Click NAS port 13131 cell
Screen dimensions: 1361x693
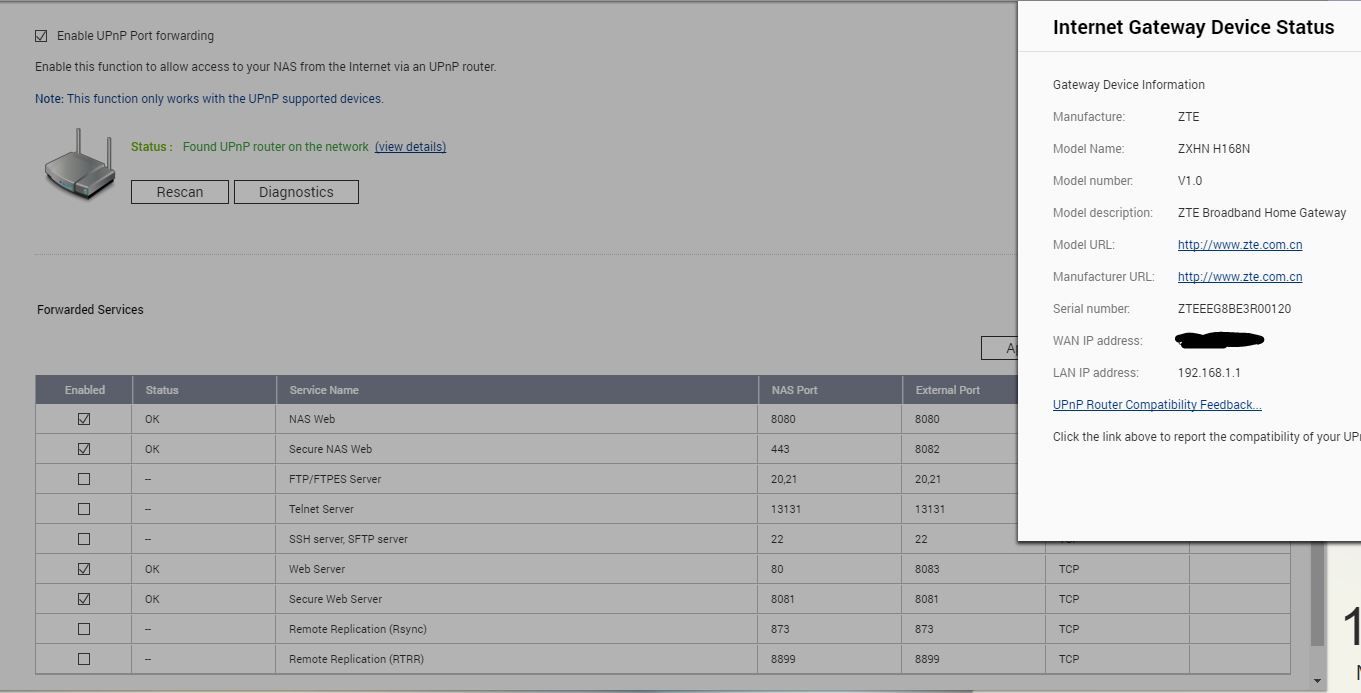coord(830,509)
